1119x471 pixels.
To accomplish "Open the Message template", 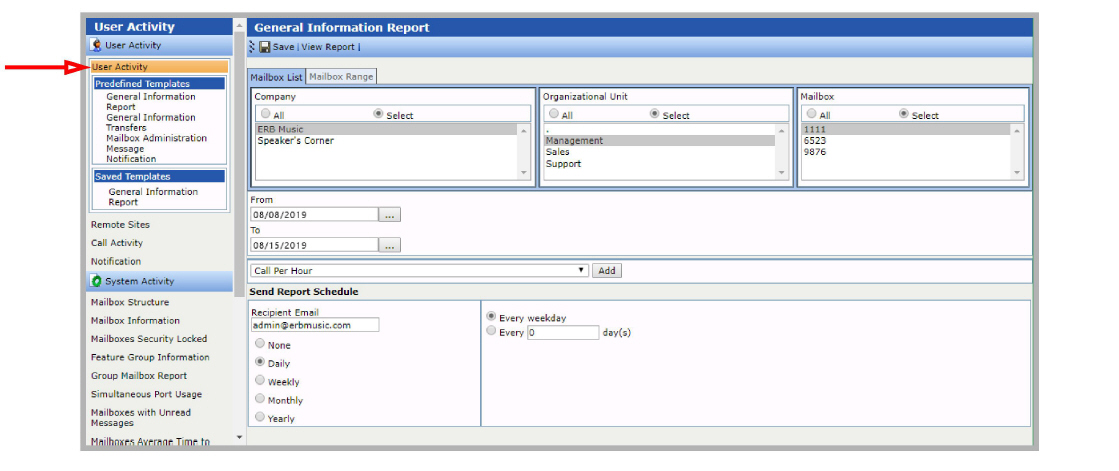I will pyautogui.click(x=125, y=148).
